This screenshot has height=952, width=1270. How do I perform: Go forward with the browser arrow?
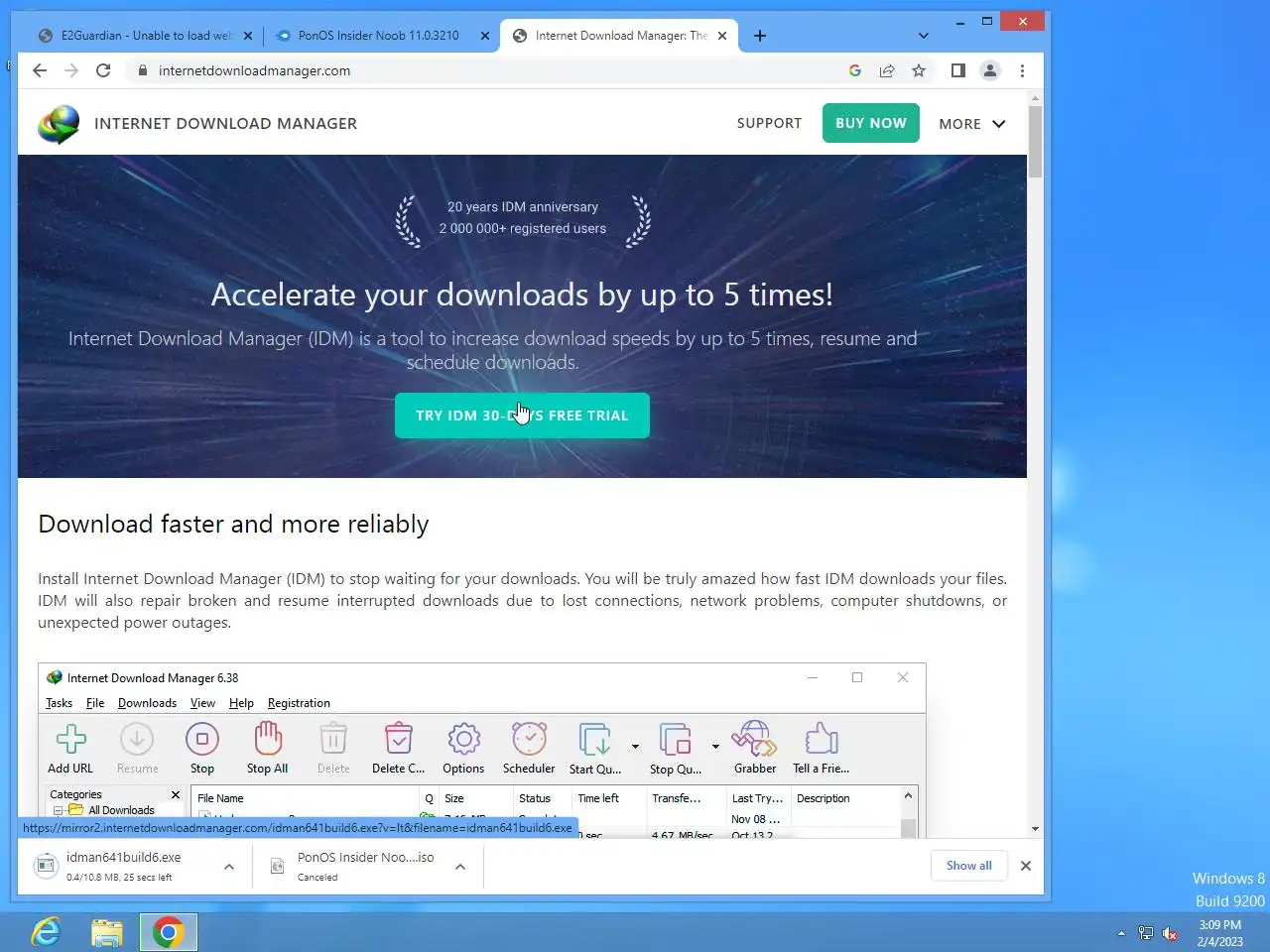(71, 70)
